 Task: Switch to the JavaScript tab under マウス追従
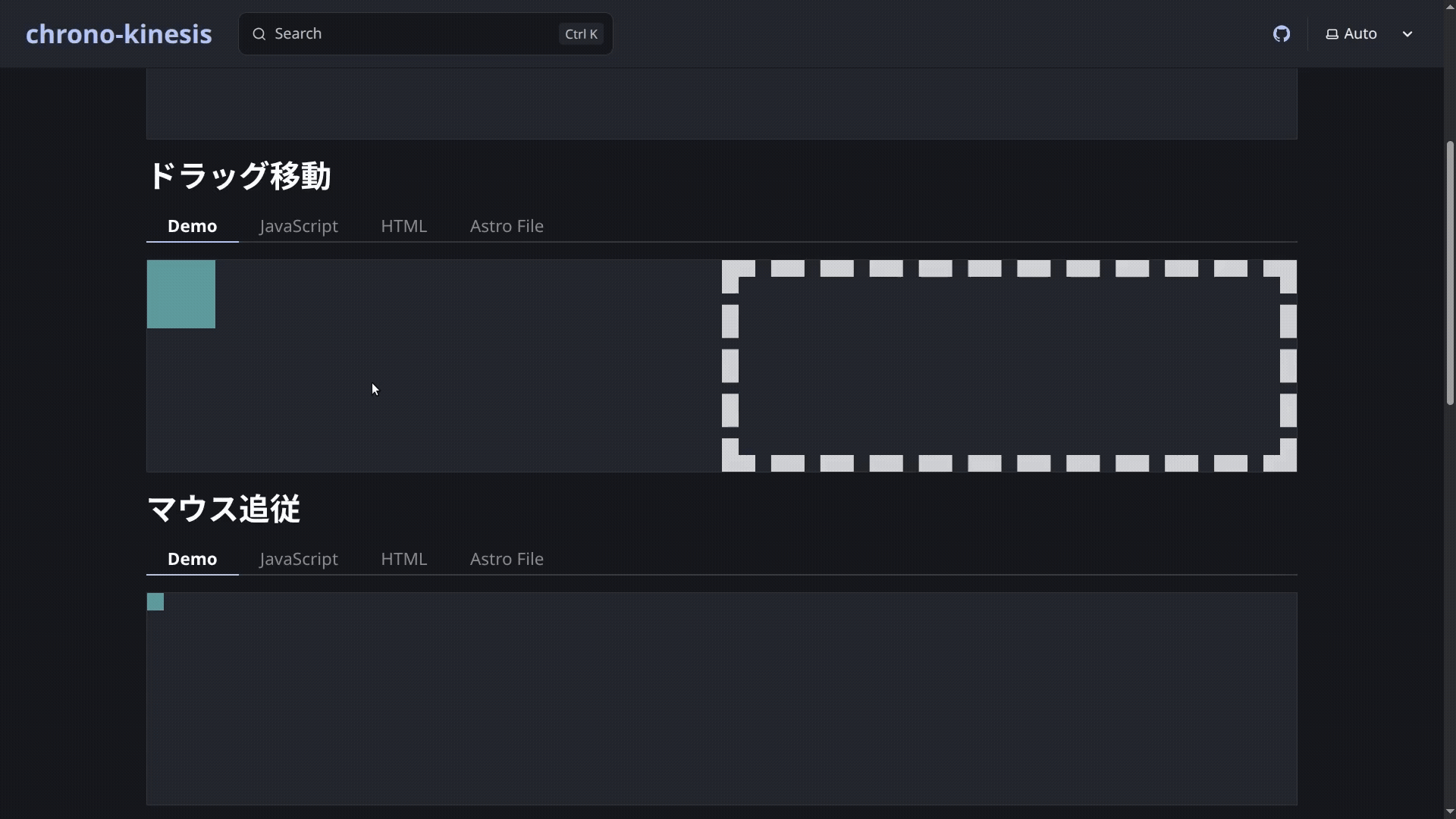click(298, 559)
